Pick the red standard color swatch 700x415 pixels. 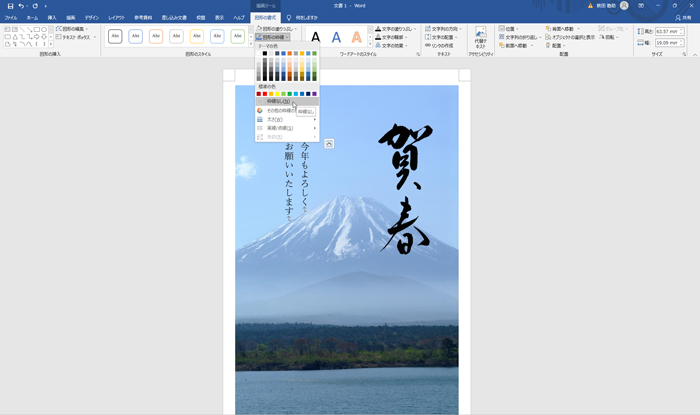point(265,93)
